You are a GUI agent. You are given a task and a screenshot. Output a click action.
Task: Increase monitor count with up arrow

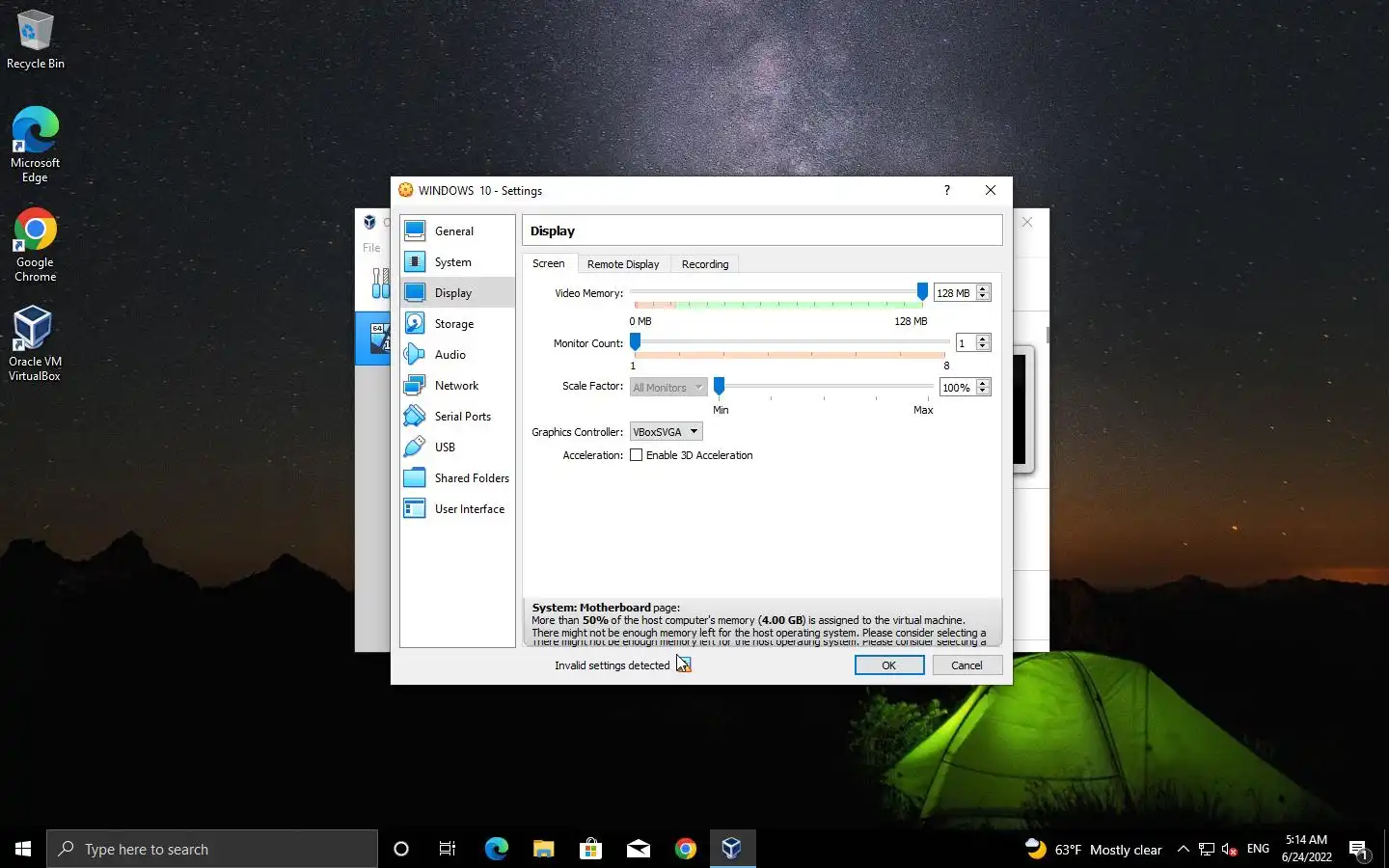point(983,339)
